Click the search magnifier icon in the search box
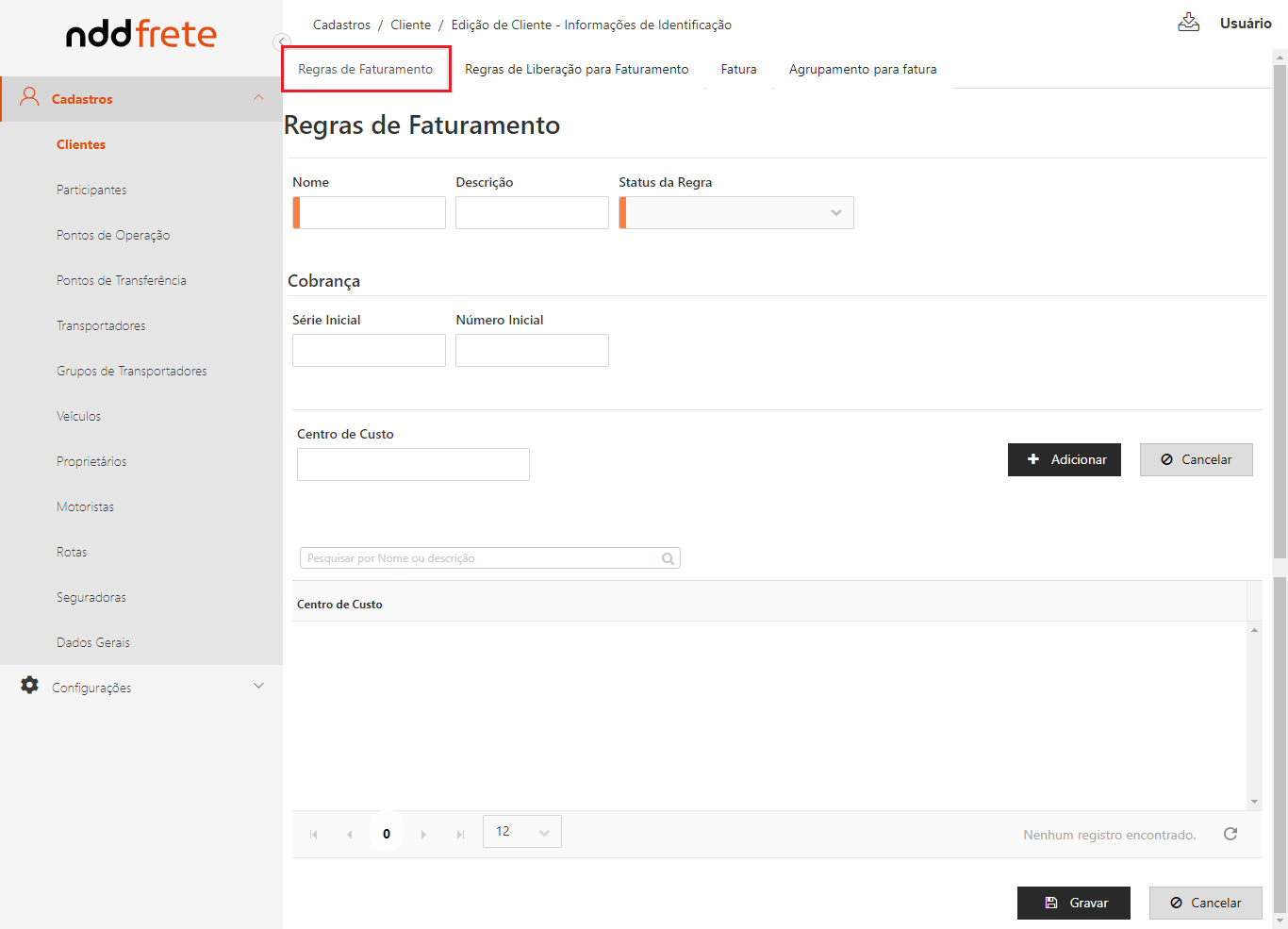 pyautogui.click(x=668, y=558)
